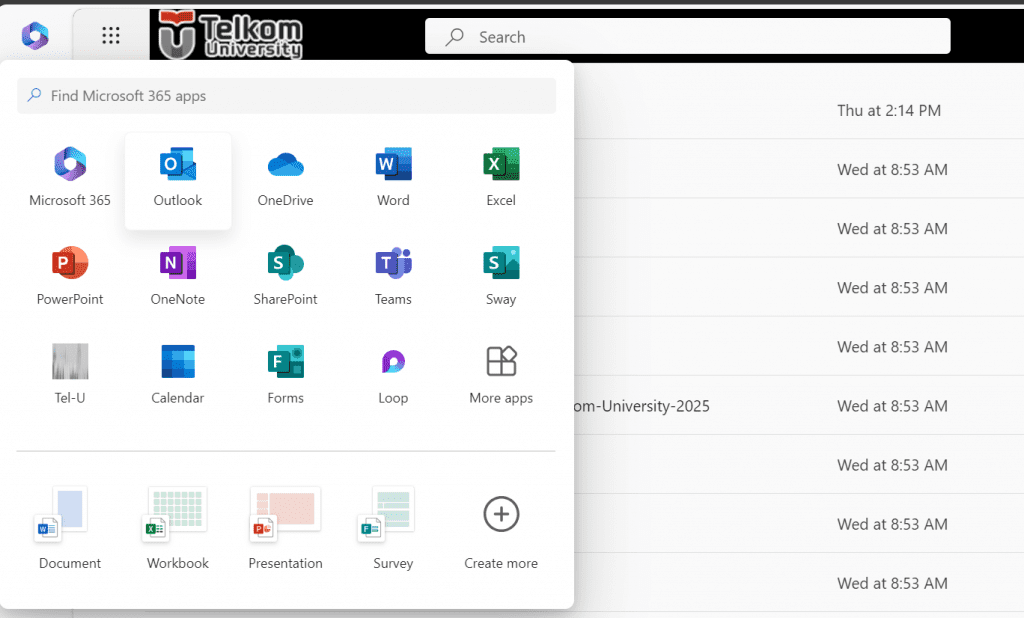Close the app launcher waffle menu
Screen dimensions: 1024x618
point(111,35)
